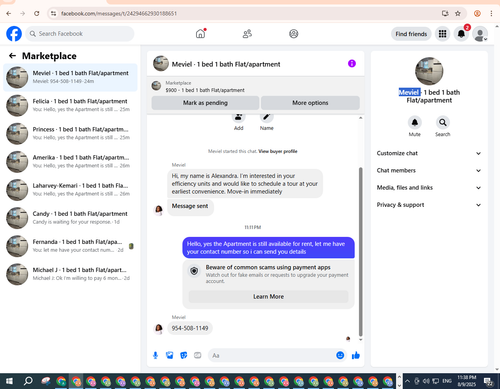Open Princess conversation in the chat list
The width and height of the screenshot is (500, 389).
coord(70,133)
